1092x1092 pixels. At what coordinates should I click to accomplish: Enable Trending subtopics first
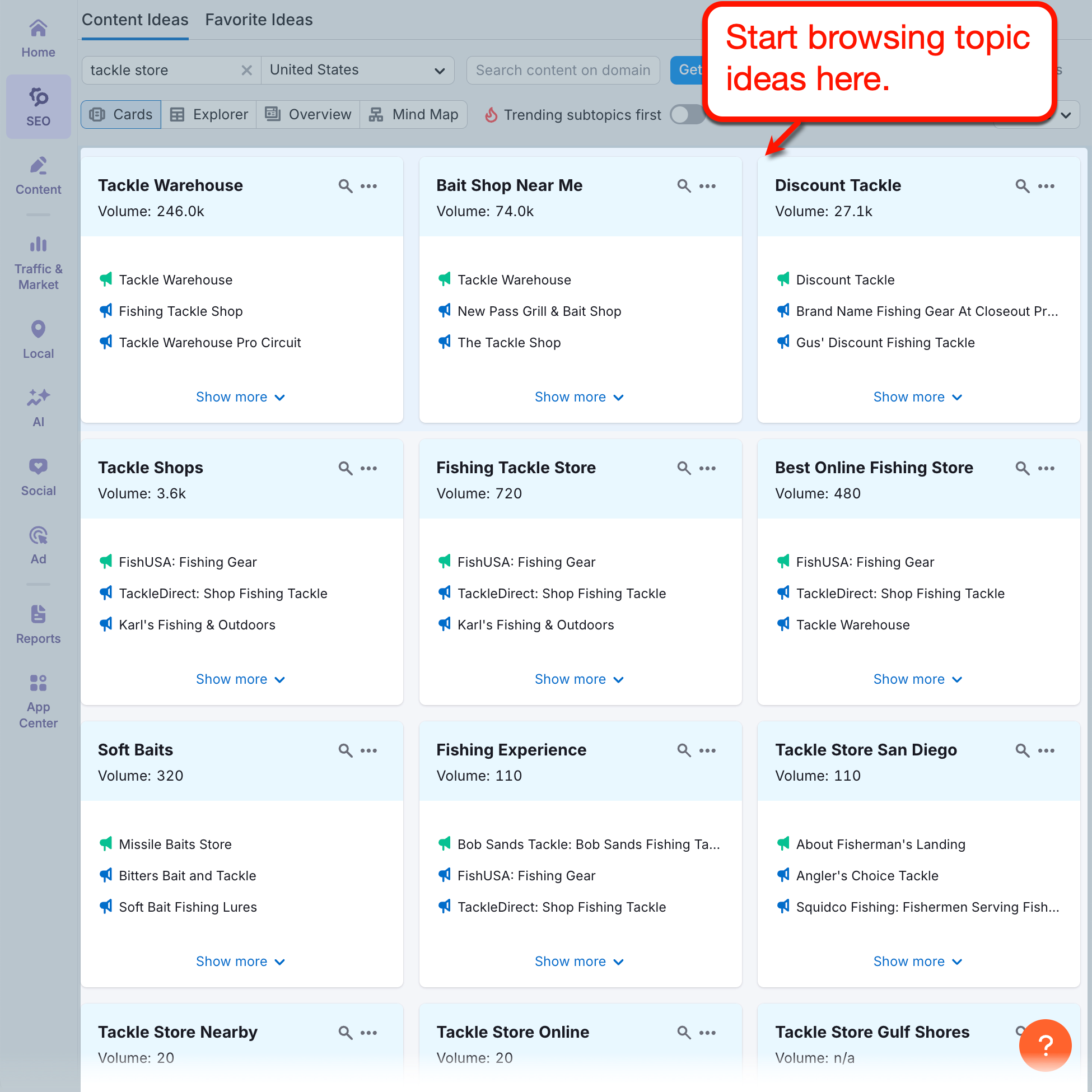click(x=687, y=114)
